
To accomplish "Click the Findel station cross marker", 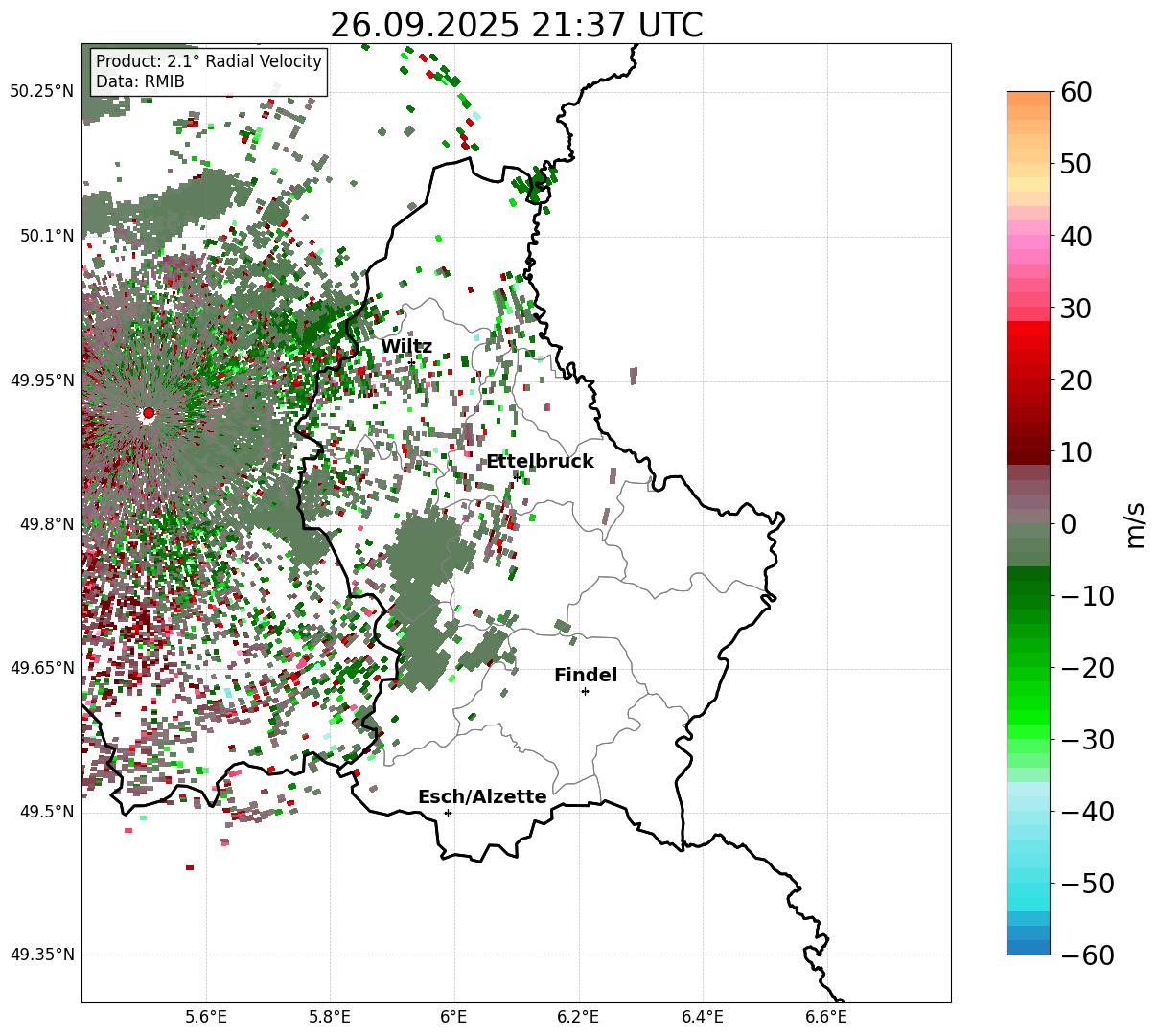I will tap(585, 691).
